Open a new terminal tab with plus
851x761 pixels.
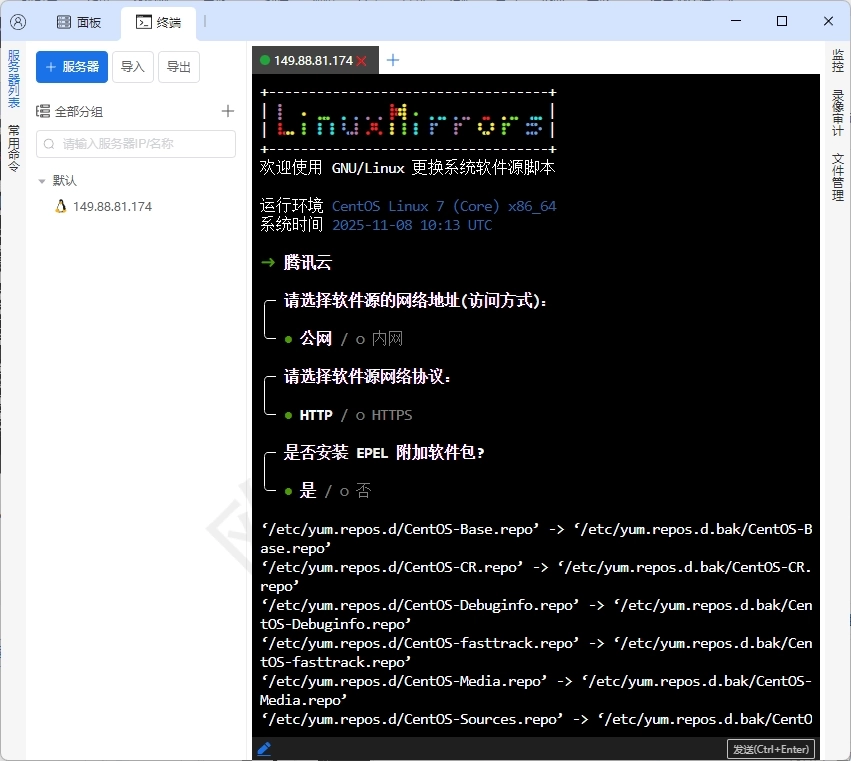393,60
